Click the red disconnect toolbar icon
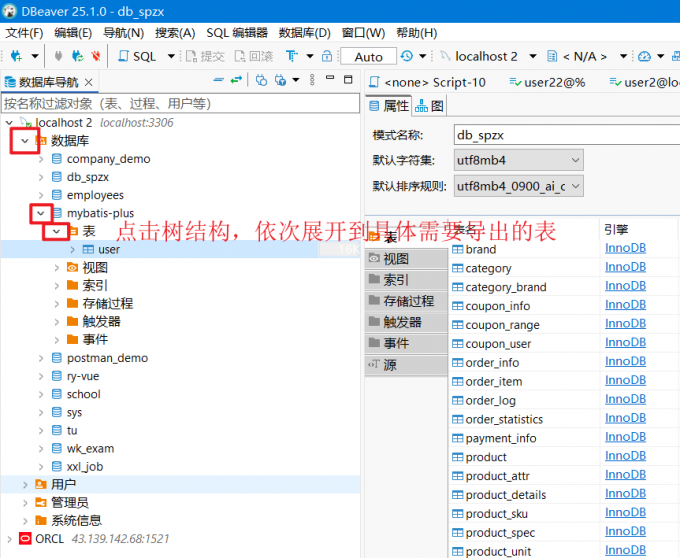The height and width of the screenshot is (558, 680). (x=96, y=56)
